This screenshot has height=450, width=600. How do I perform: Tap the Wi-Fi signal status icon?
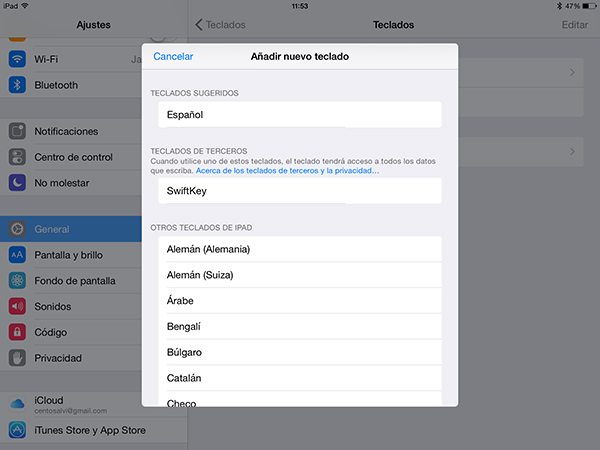(25, 6)
